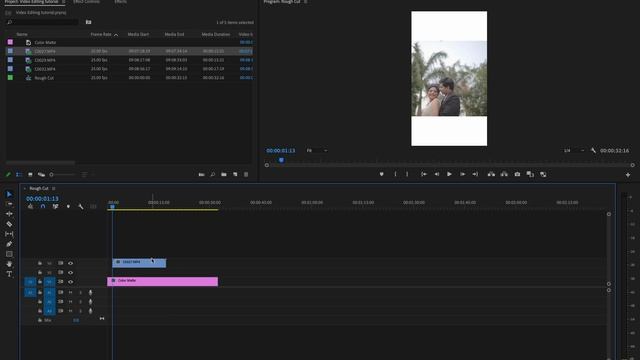Click Mark In button in Program monitor

pos(395,174)
